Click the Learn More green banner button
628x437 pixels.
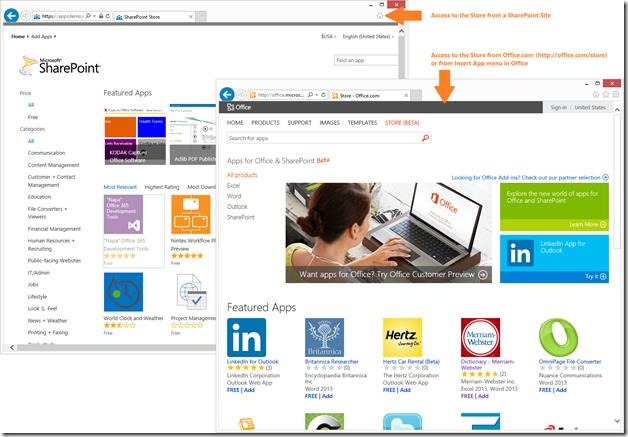pyautogui.click(x=588, y=224)
